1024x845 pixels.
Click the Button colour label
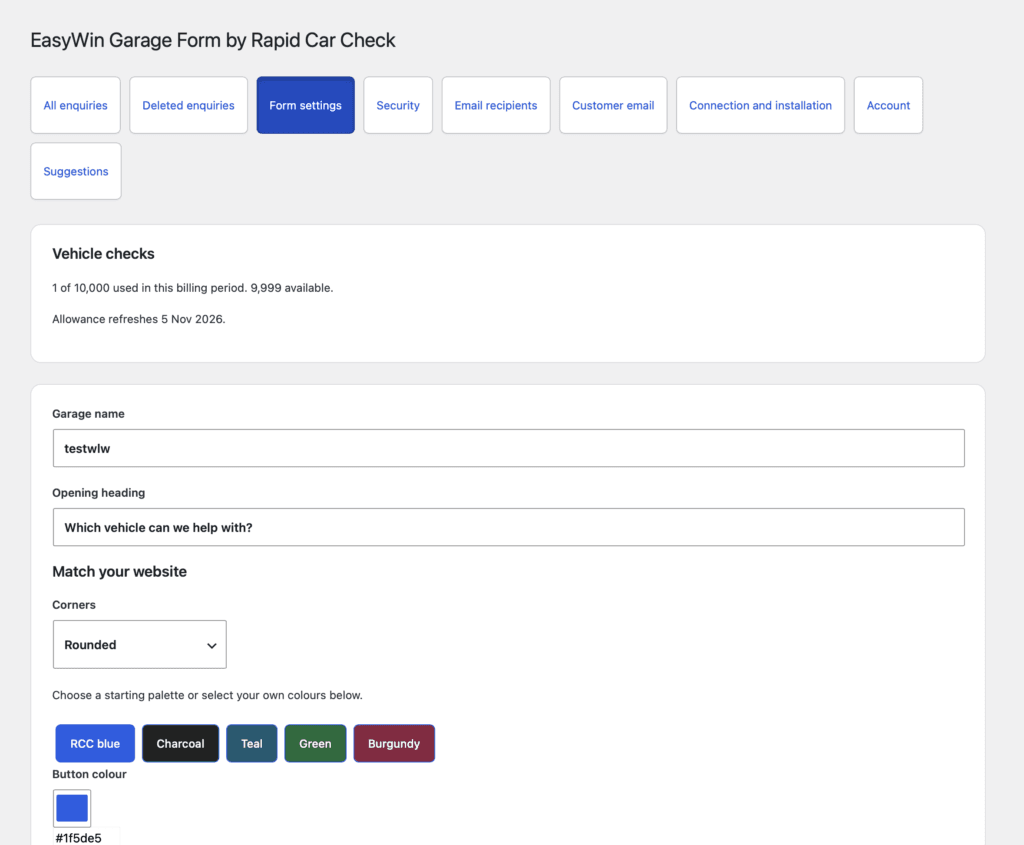[x=89, y=774]
